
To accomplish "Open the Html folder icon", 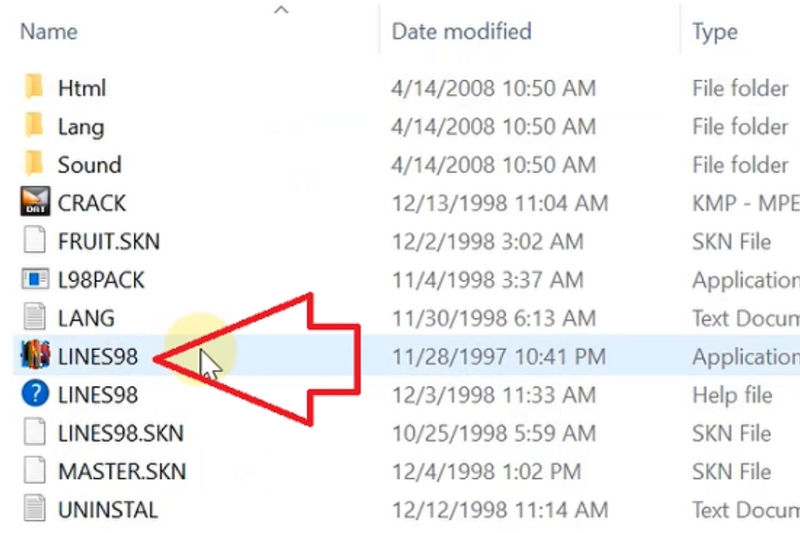I will (34, 87).
